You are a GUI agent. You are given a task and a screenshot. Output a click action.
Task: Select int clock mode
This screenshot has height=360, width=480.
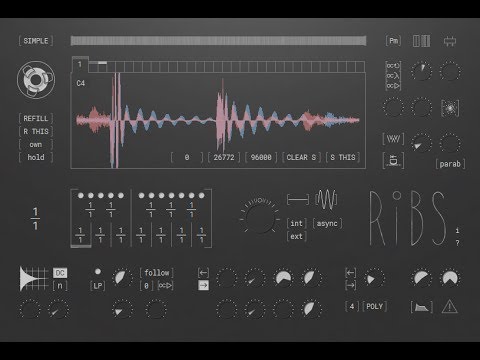click(x=296, y=223)
